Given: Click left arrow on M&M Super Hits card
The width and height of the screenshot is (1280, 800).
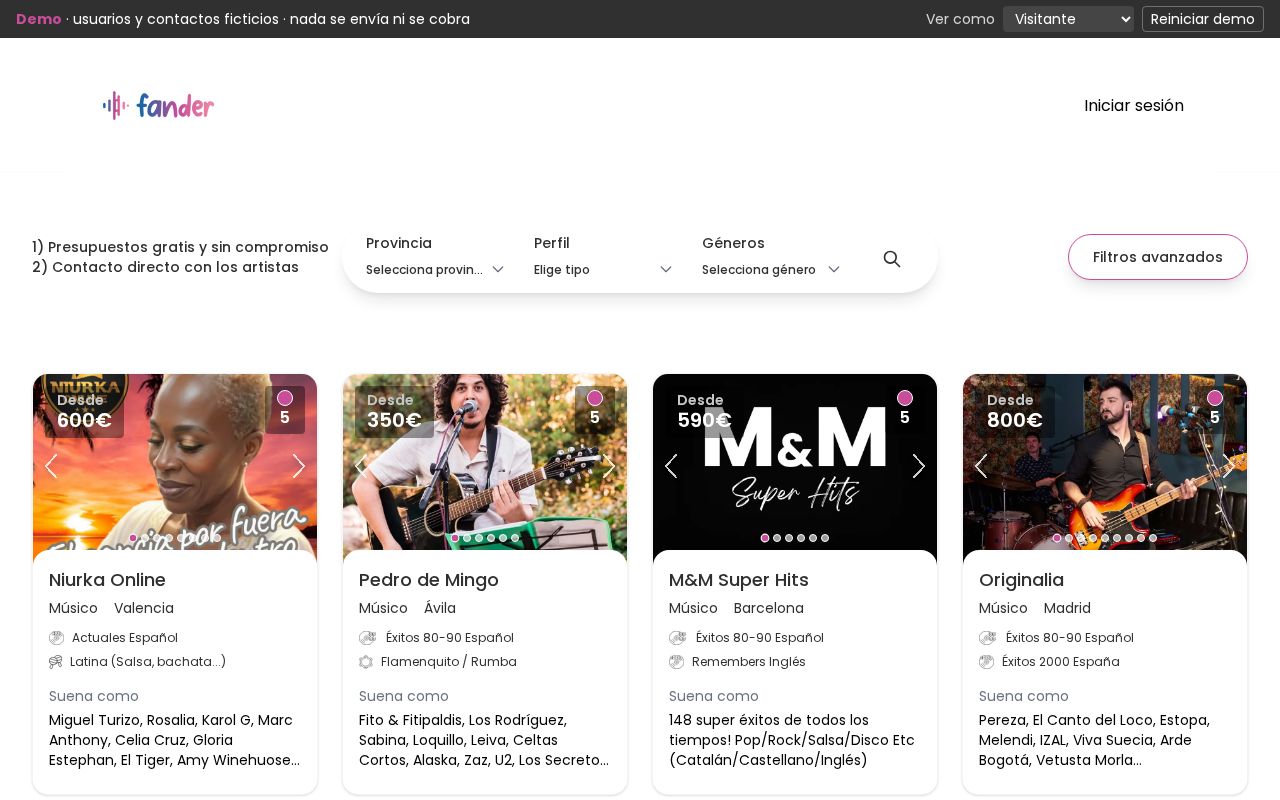Looking at the screenshot, I should (x=671, y=466).
